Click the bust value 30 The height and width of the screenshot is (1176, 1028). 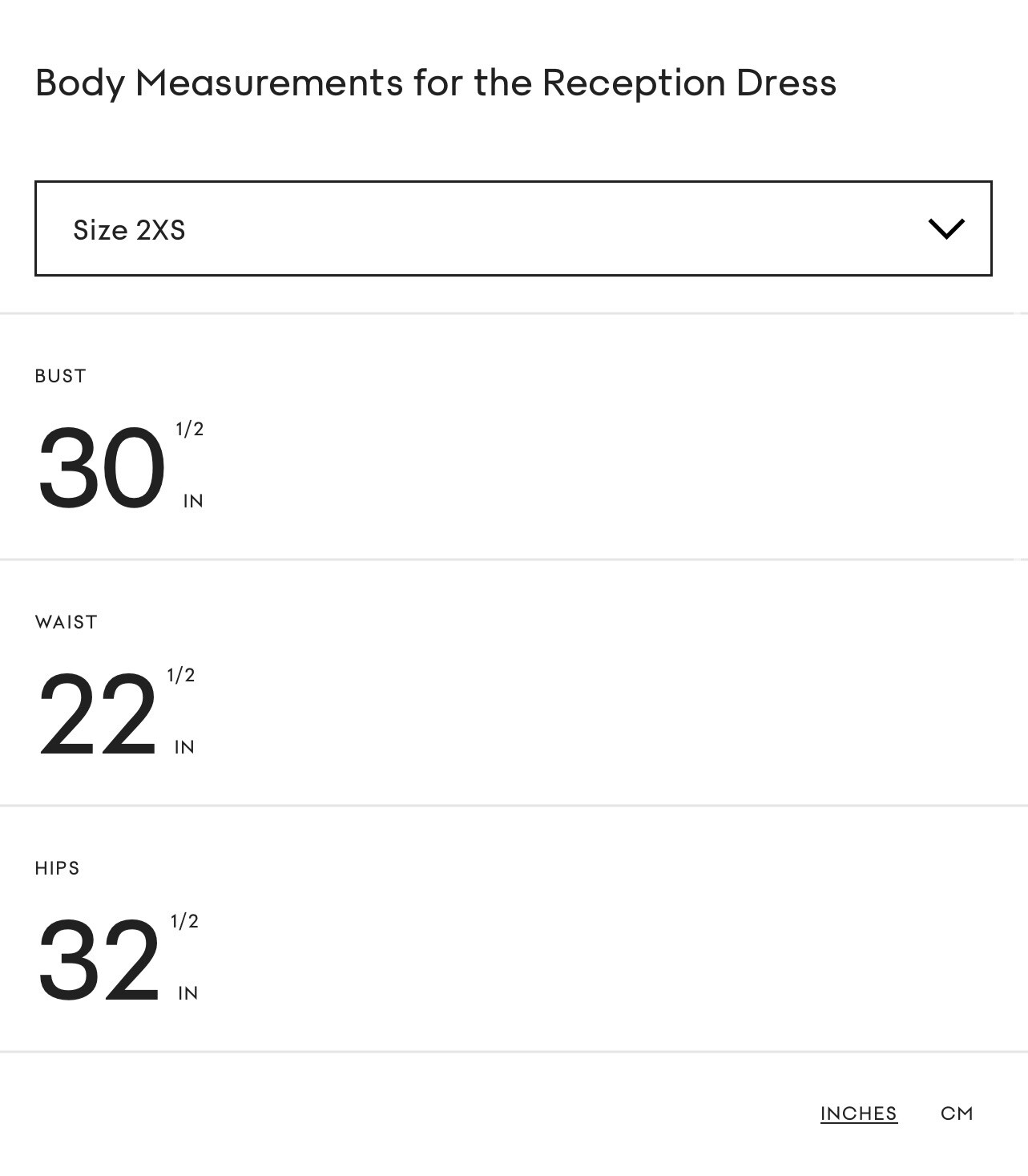(x=101, y=469)
